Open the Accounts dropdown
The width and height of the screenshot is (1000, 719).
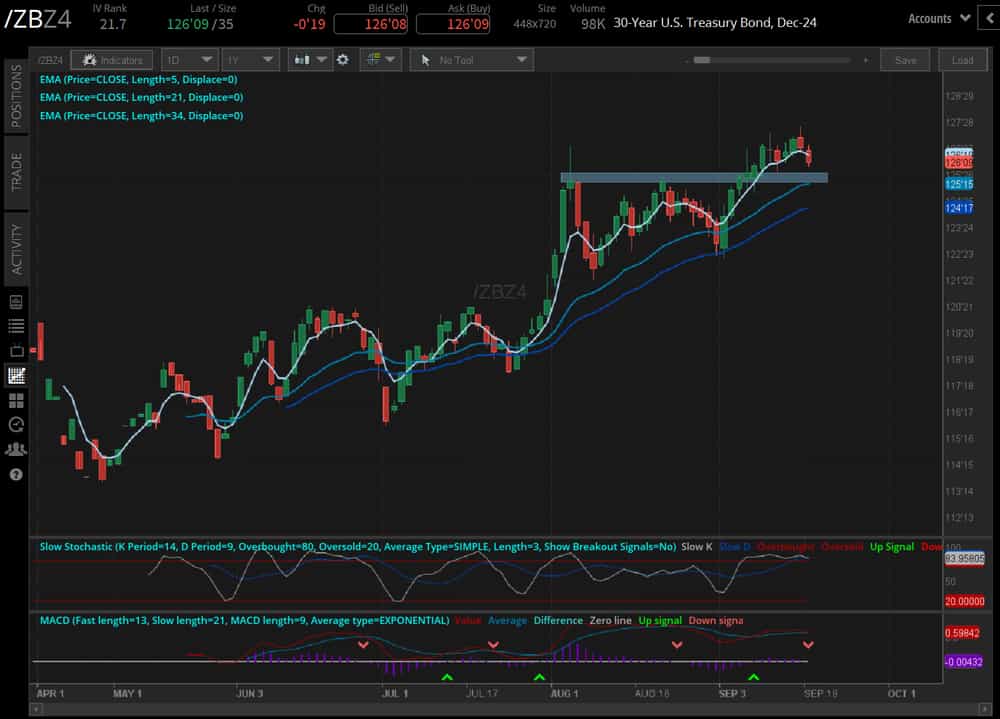[939, 19]
